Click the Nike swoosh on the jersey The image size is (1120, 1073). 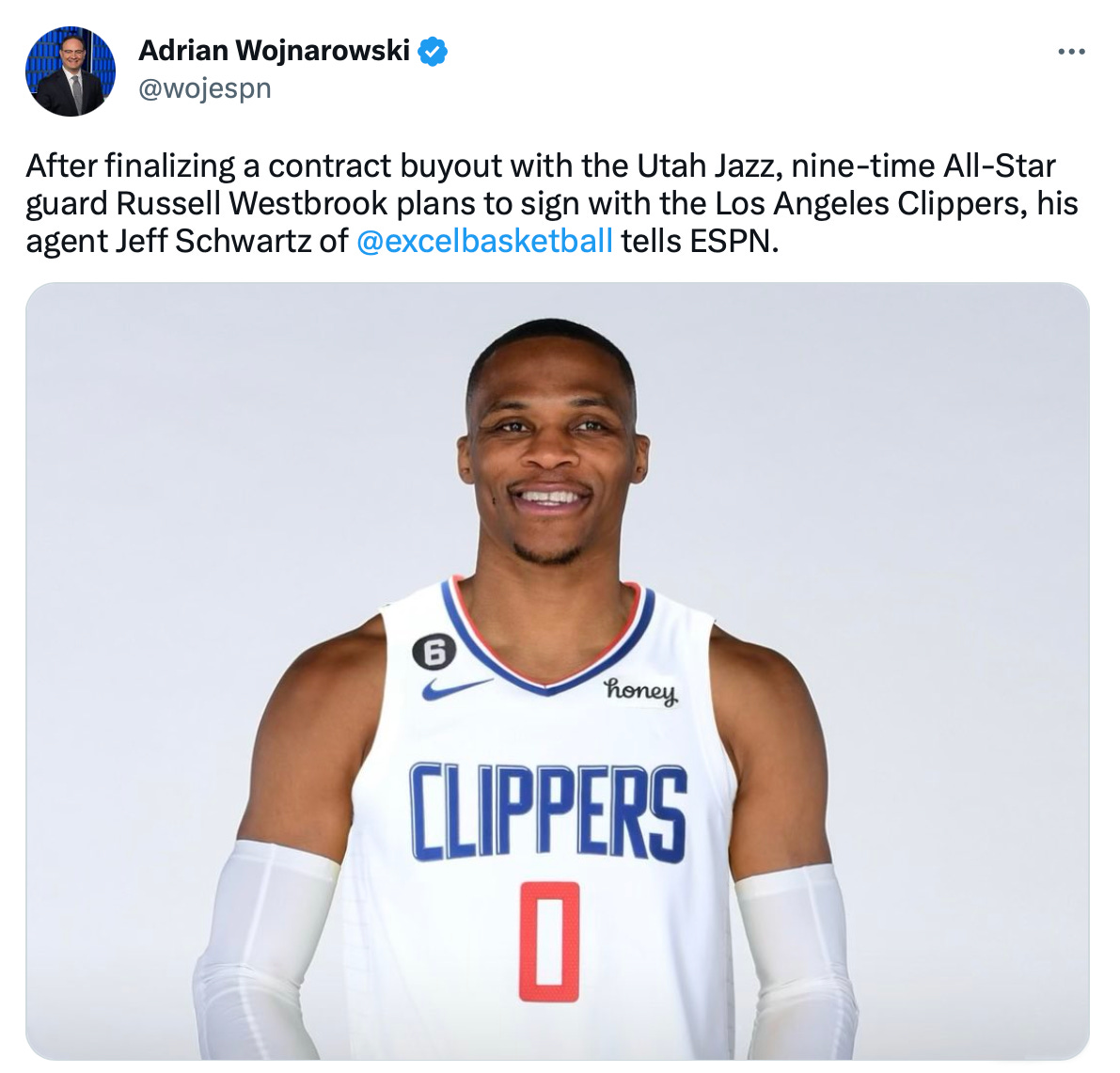tap(456, 688)
